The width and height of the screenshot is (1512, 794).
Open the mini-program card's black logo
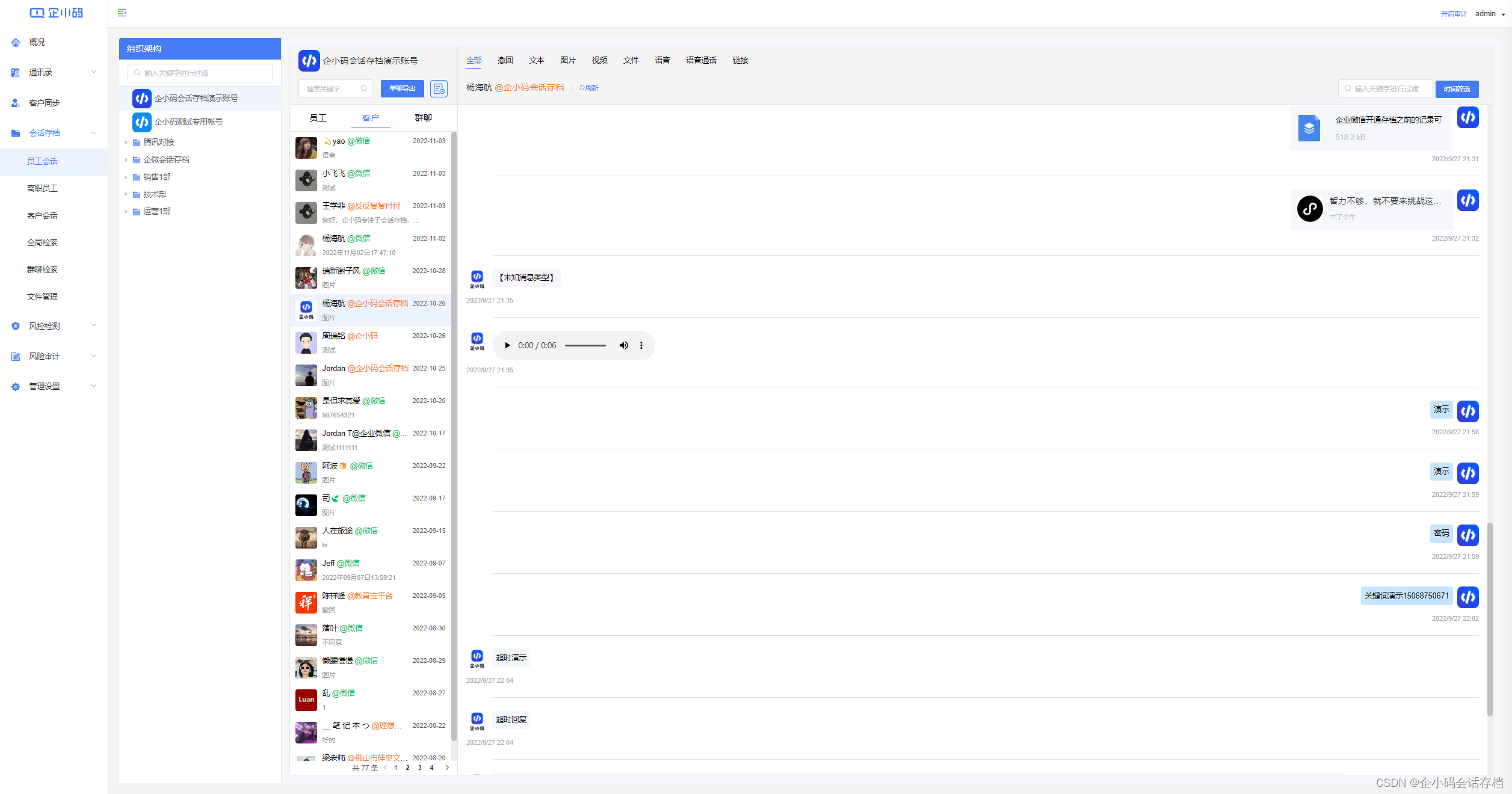(1309, 209)
